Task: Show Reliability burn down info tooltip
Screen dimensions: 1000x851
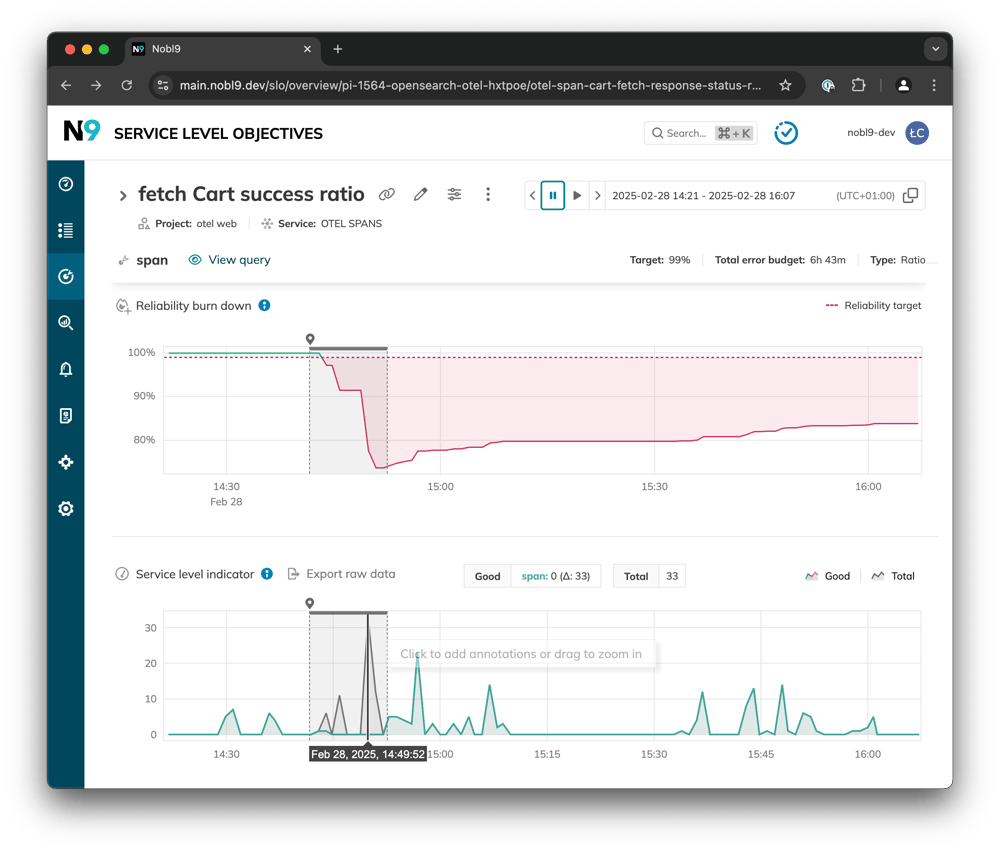Action: [x=264, y=306]
